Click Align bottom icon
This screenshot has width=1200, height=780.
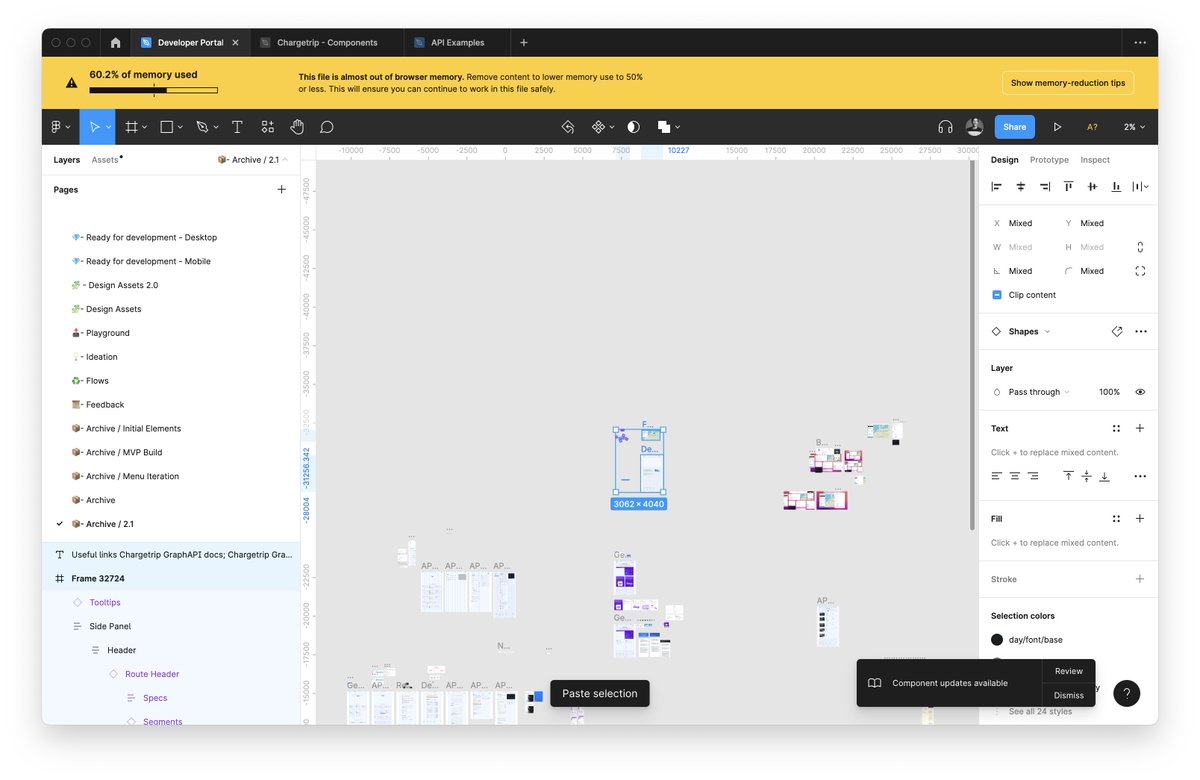1116,187
